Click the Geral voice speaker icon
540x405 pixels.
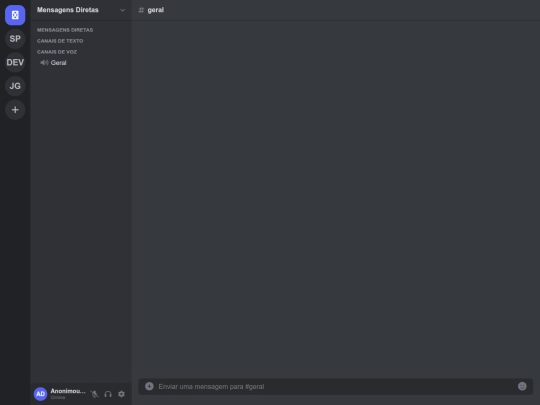44,63
